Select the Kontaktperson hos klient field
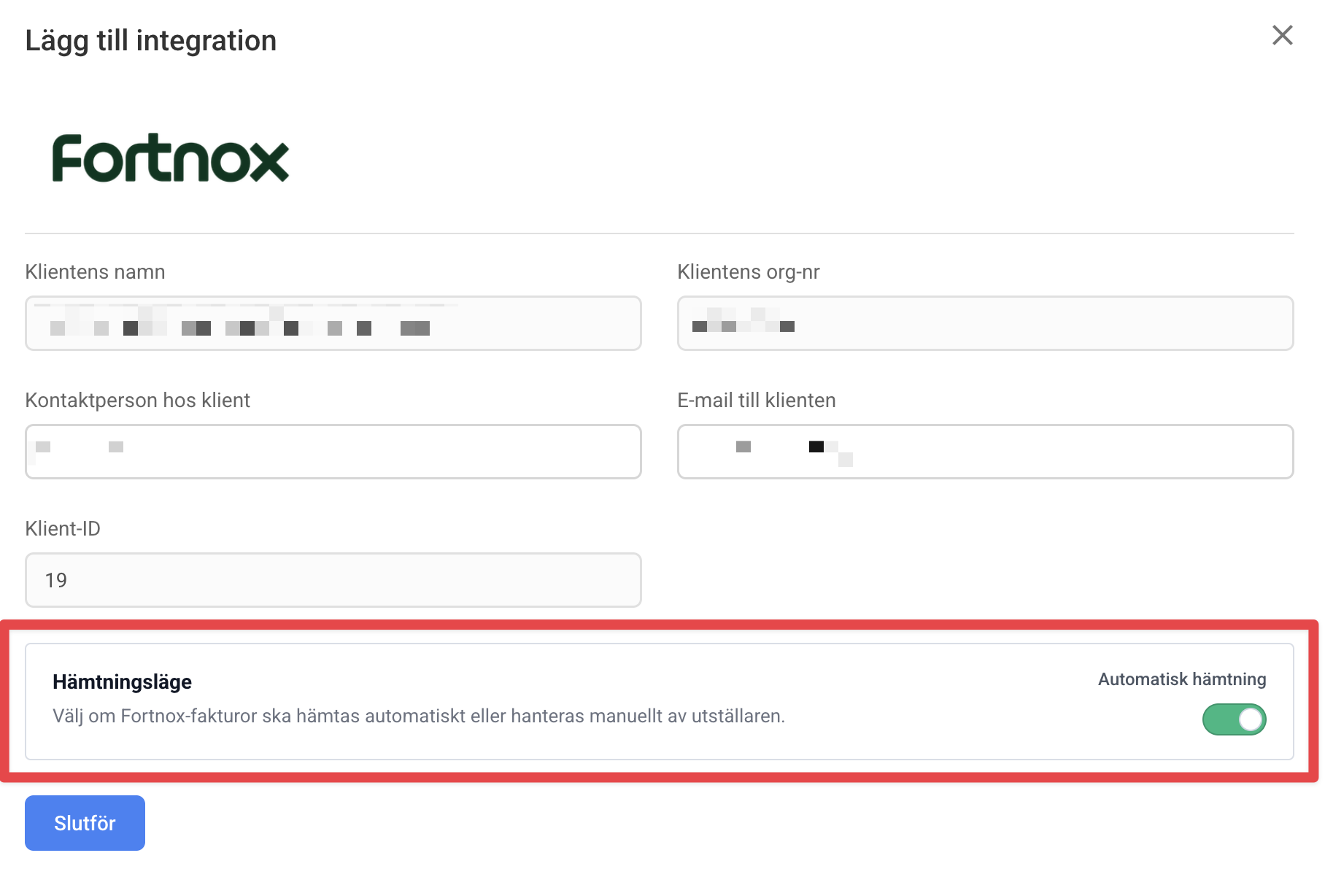The image size is (1325, 896). 333,452
